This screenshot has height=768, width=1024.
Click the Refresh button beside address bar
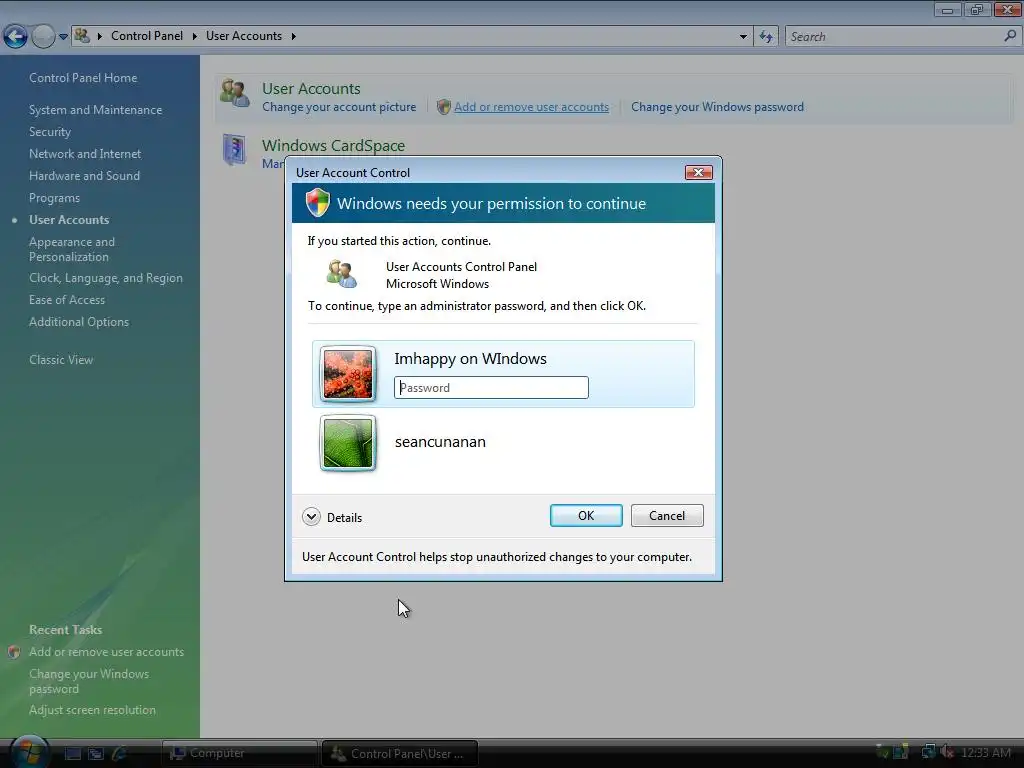point(766,37)
